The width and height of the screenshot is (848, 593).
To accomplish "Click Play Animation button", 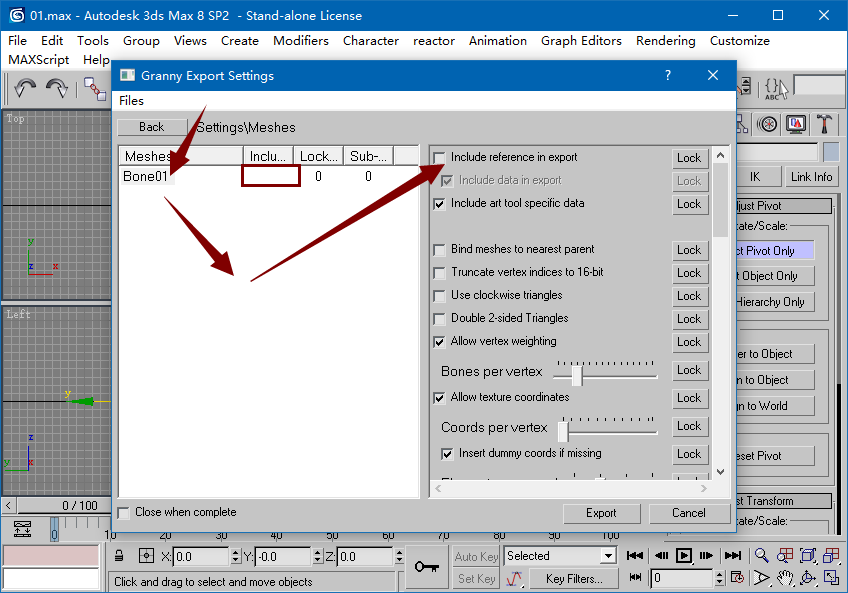I will click(x=684, y=556).
